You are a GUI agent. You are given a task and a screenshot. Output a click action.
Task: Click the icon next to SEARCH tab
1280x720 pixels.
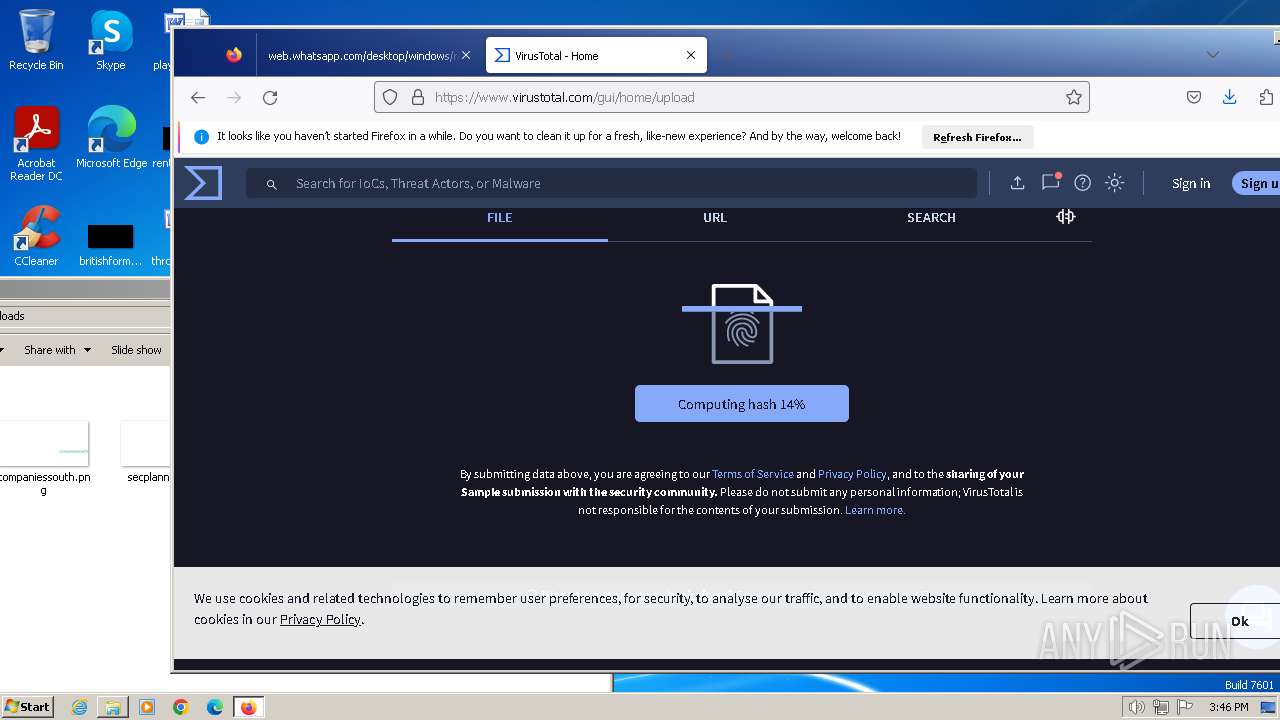pyautogui.click(x=1066, y=217)
